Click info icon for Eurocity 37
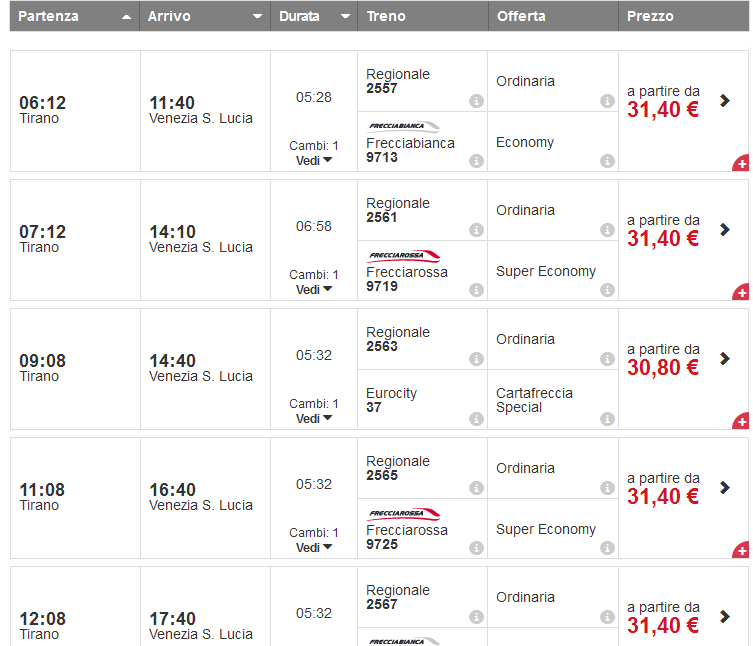Image resolution: width=753 pixels, height=646 pixels. pyautogui.click(x=476, y=419)
